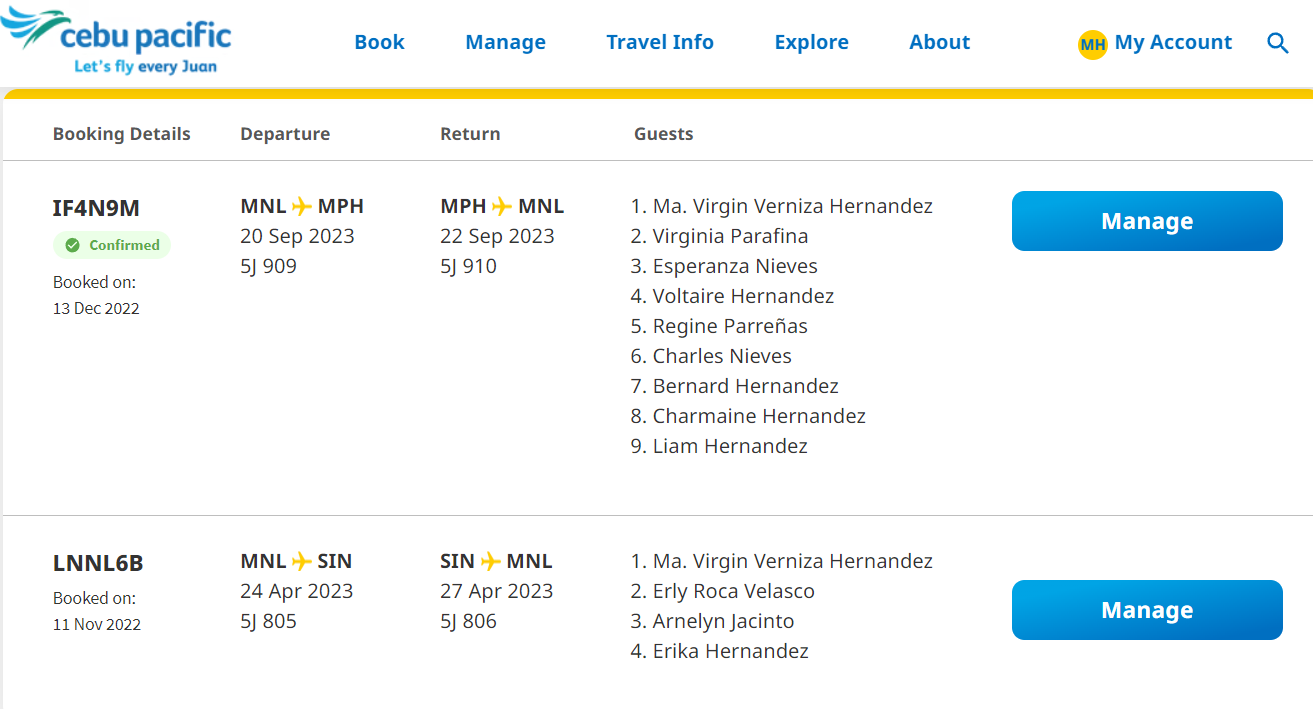Viewport: 1313px width, 709px height.
Task: Click plane icon between MNL and MPH departure
Action: 302,207
